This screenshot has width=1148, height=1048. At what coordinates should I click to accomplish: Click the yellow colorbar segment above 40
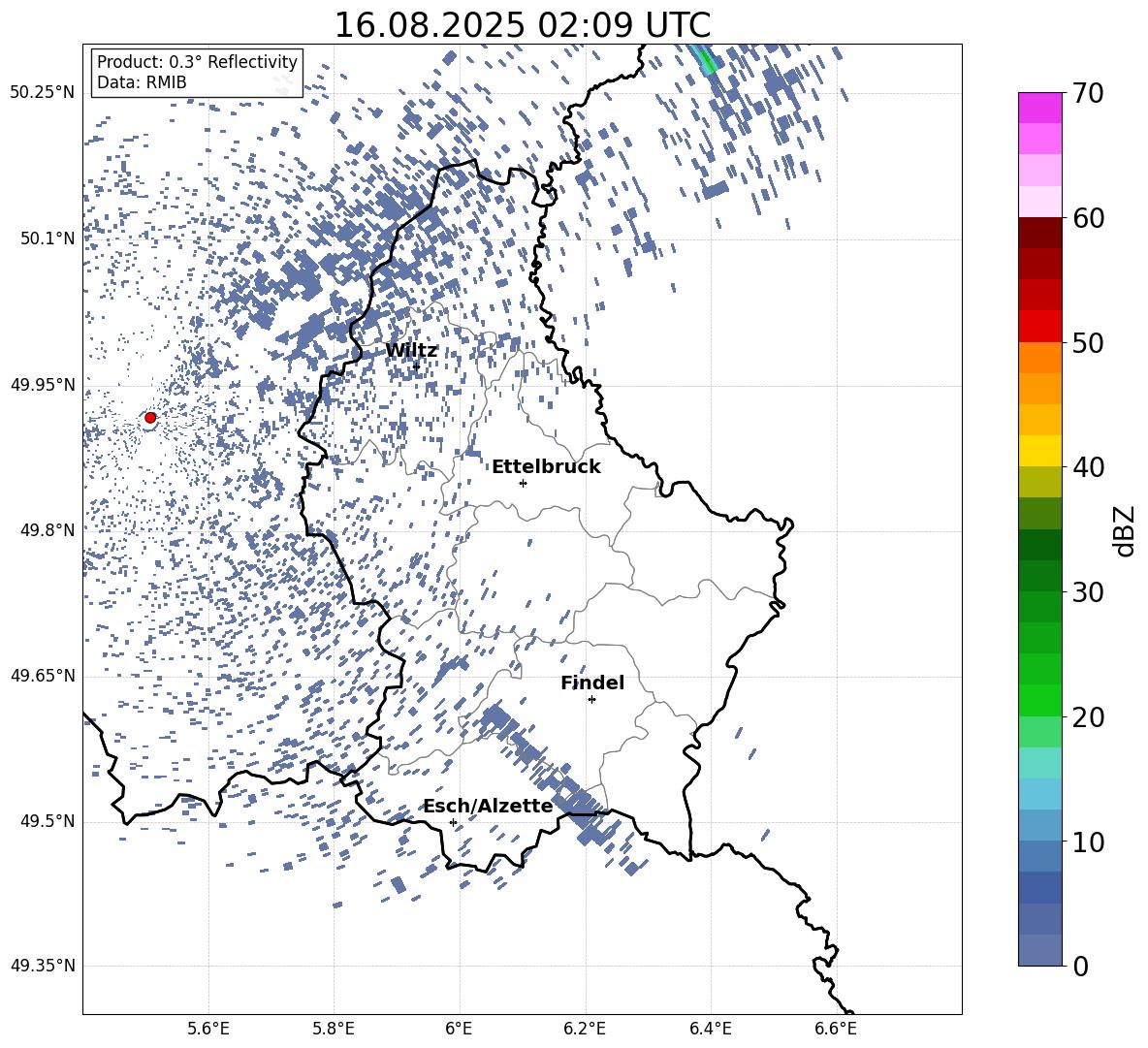pos(1040,451)
